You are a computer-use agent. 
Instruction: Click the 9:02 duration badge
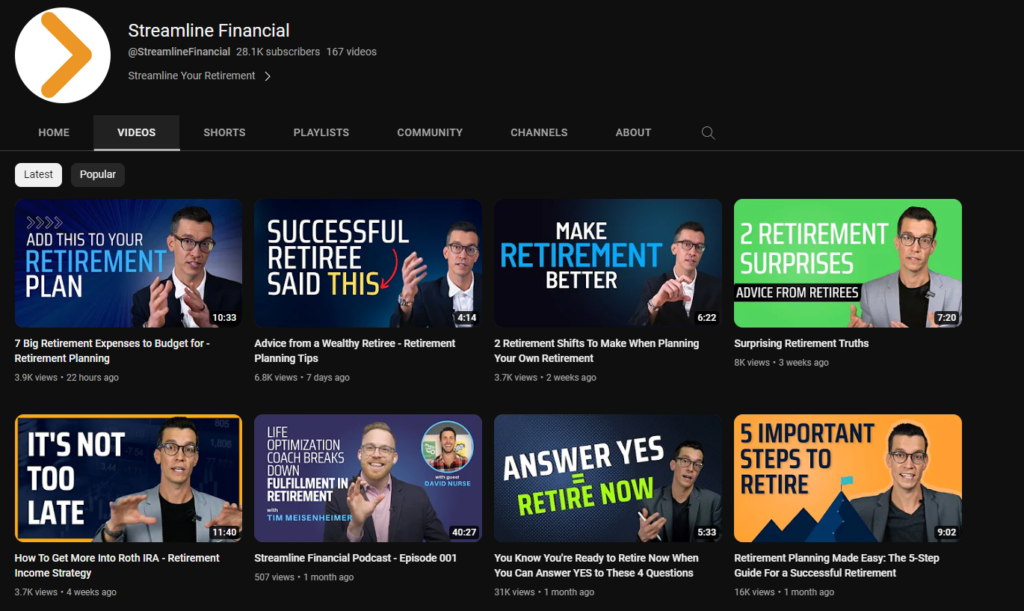coord(946,533)
